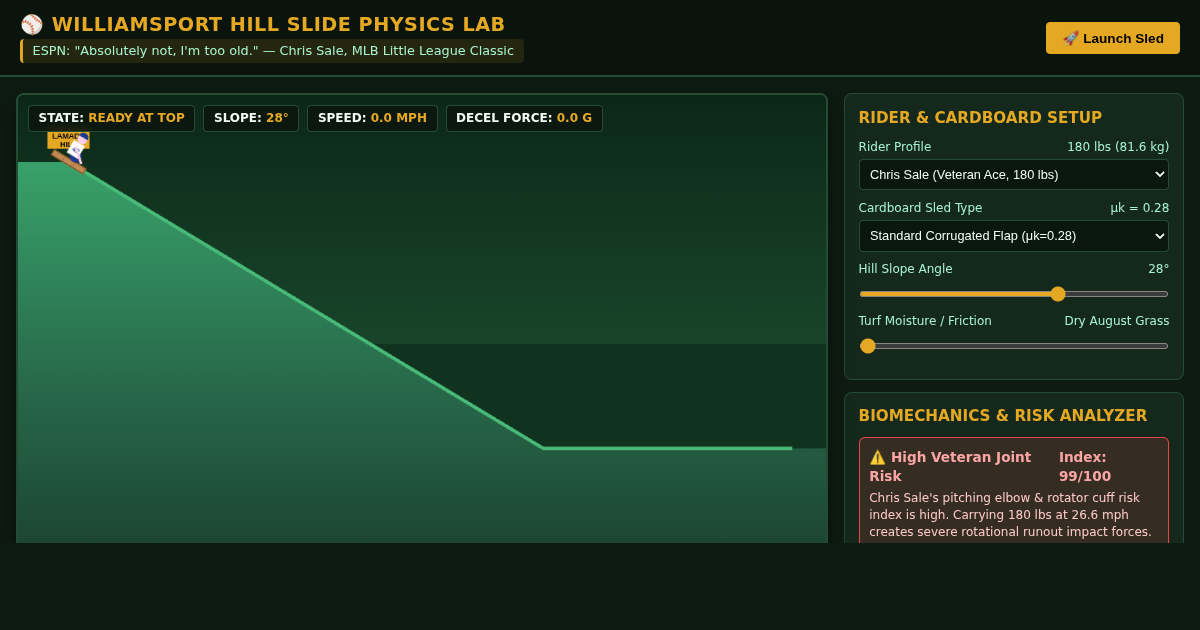The image size is (1200, 630).
Task: Click the Biomechanics & Risk Analyzer heading
Action: tap(1003, 416)
